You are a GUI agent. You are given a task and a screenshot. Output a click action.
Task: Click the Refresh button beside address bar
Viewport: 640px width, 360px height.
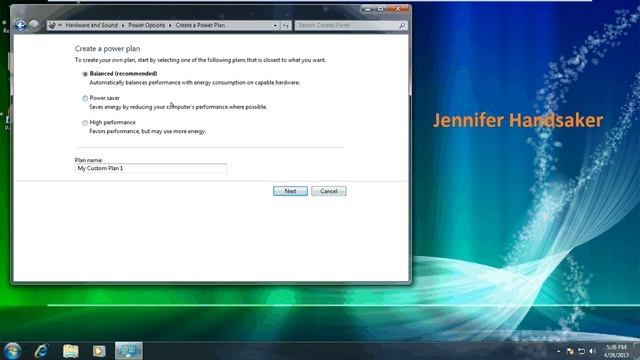click(286, 25)
